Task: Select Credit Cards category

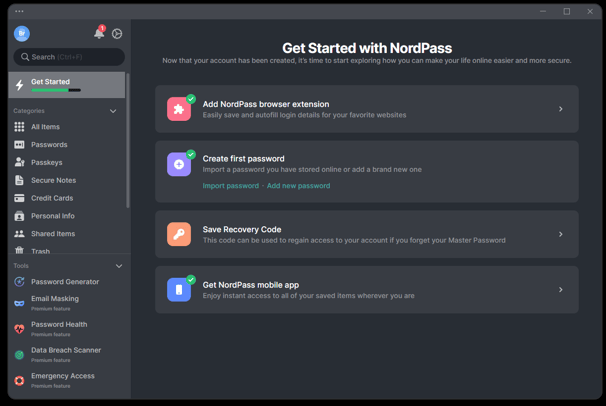Action: [x=52, y=198]
